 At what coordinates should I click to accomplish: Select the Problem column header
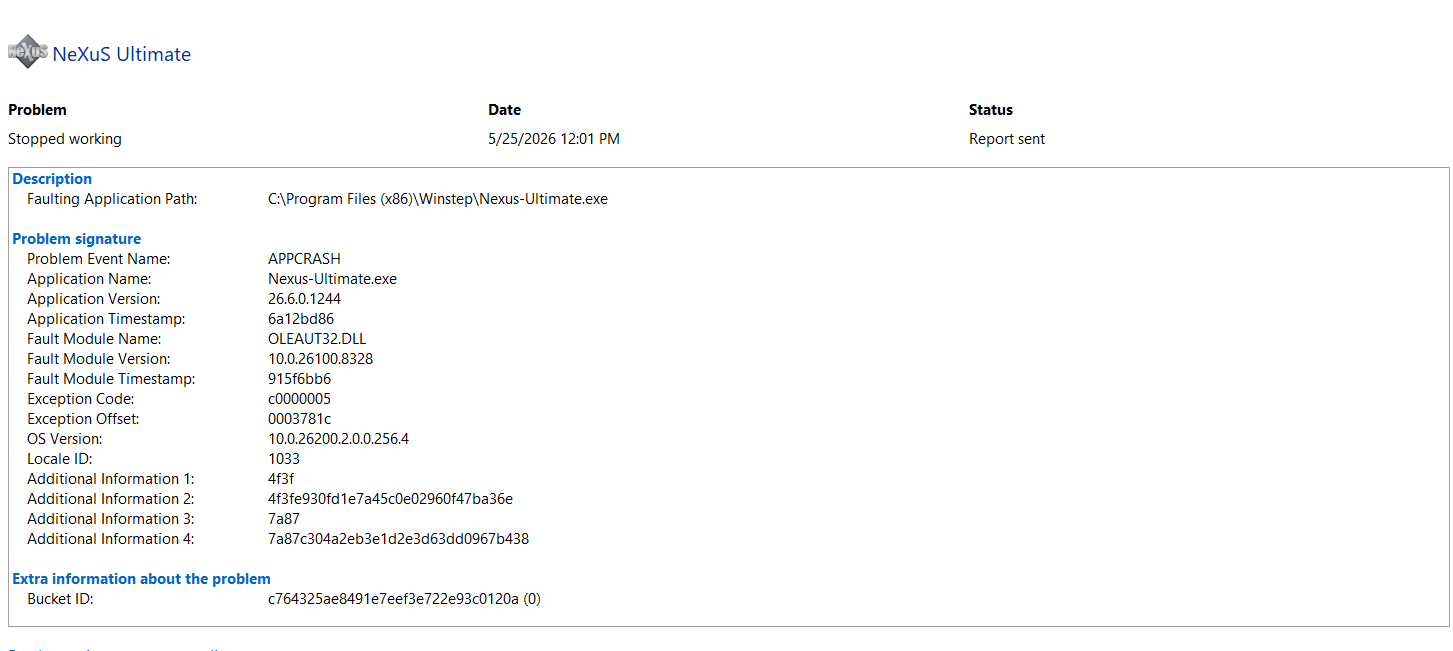pyautogui.click(x=37, y=110)
